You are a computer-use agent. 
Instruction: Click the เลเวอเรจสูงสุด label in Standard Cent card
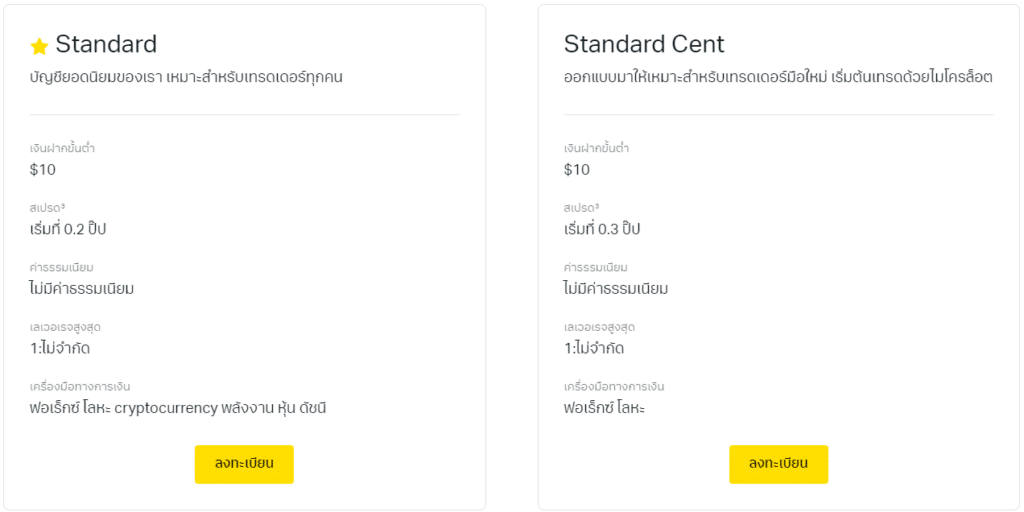tap(600, 327)
